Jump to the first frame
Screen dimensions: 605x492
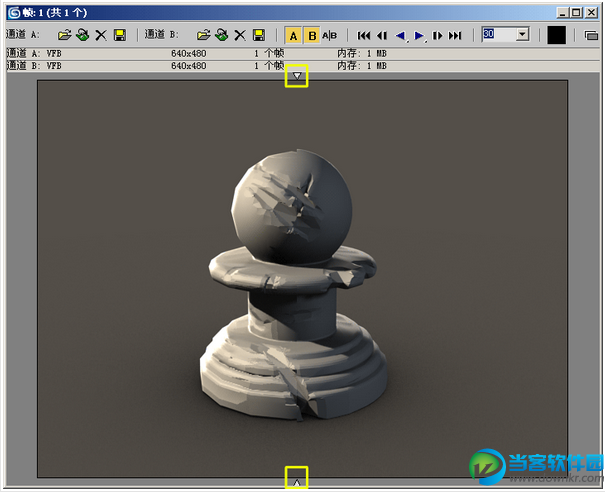363,36
